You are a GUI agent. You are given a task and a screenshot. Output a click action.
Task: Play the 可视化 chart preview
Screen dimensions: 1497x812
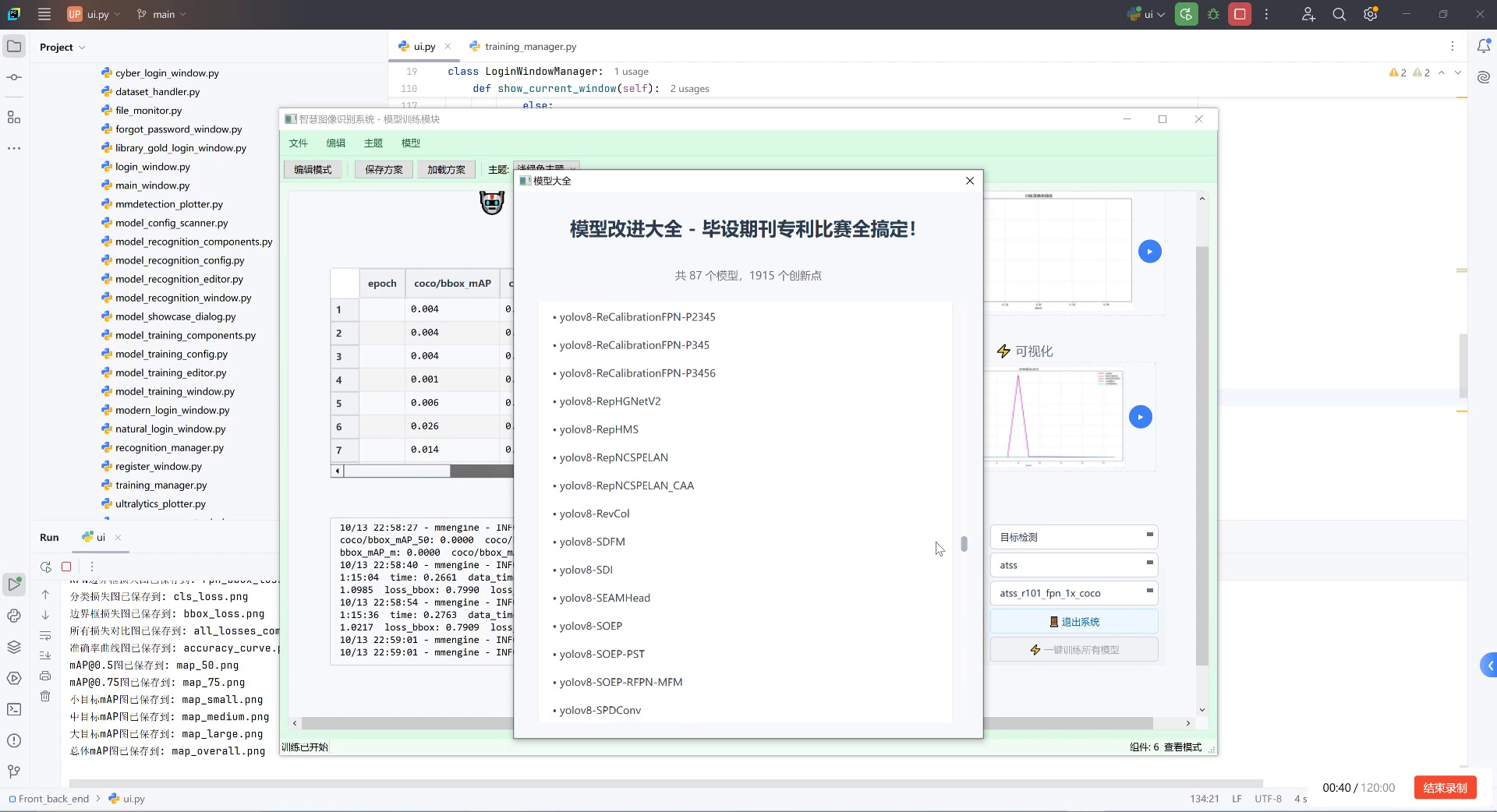pos(1140,417)
